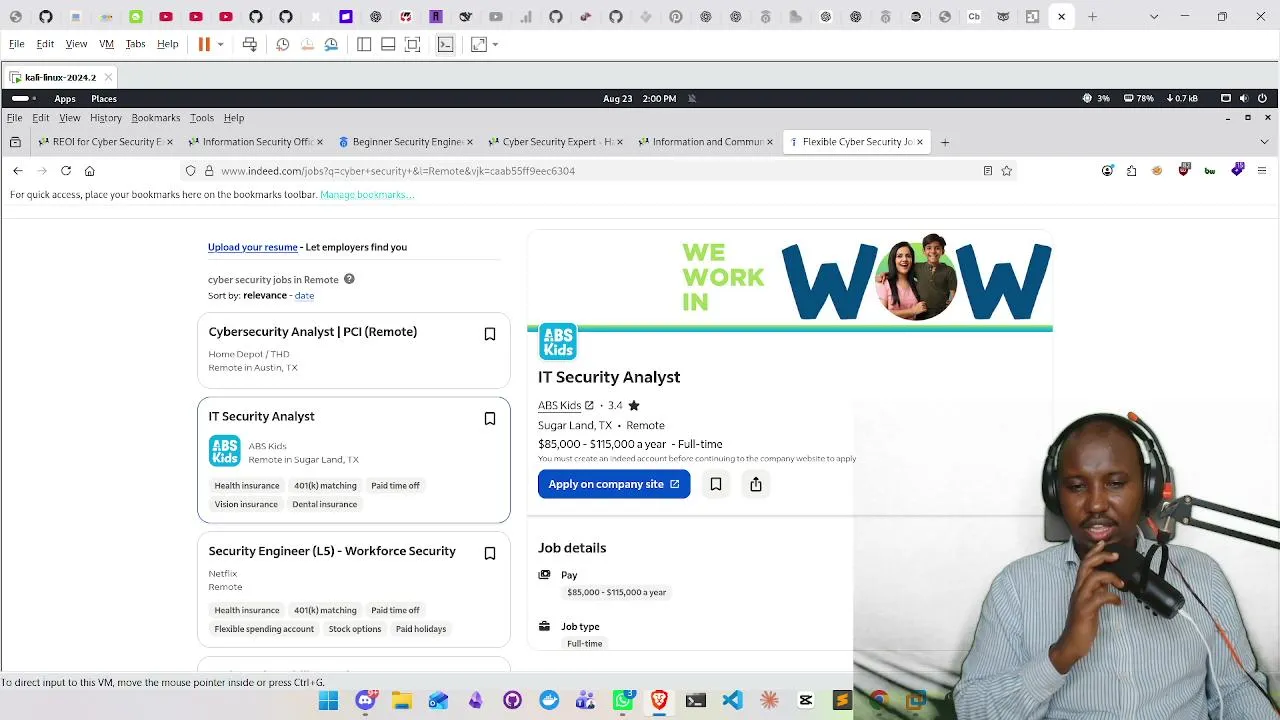Open WhatsApp from the Windows taskbar
The width and height of the screenshot is (1280, 720).
[x=622, y=701]
